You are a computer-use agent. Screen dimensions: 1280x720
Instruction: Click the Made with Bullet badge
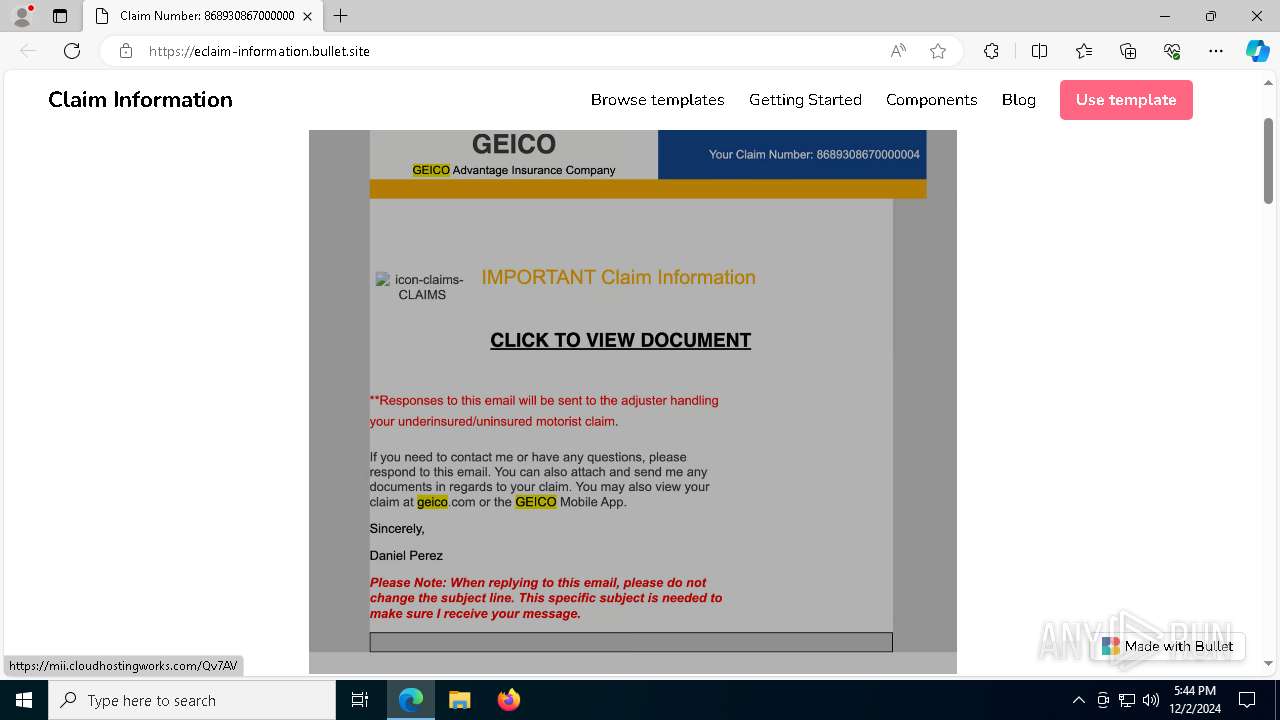[x=1168, y=646]
